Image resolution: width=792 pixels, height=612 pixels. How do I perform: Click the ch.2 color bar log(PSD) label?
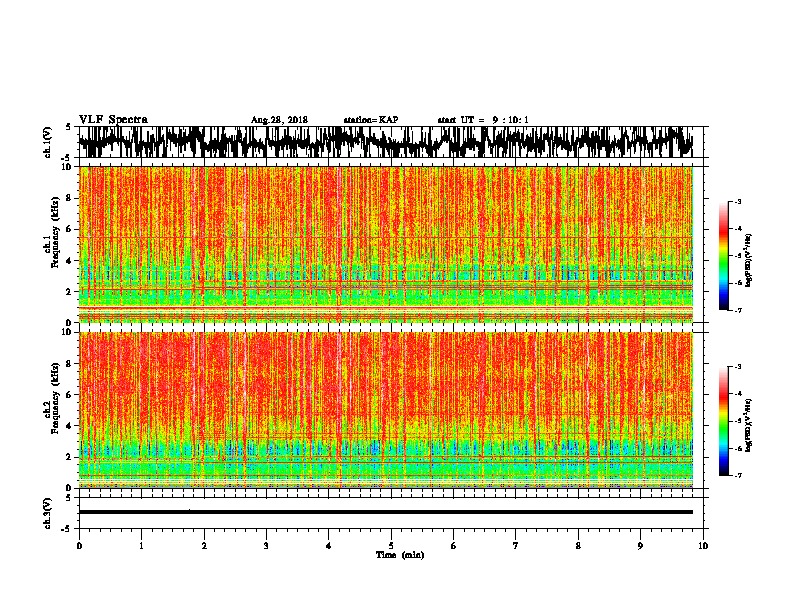[x=749, y=426]
